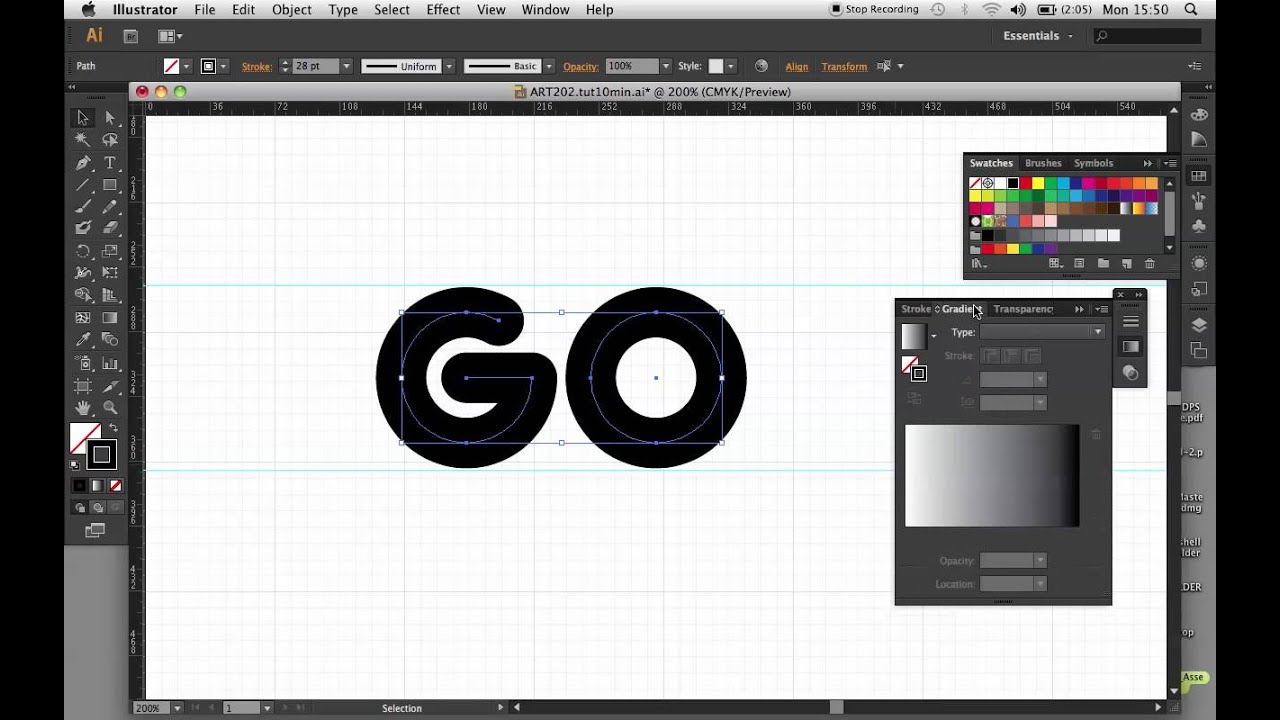Reset to default fill and stroke

coord(75,465)
